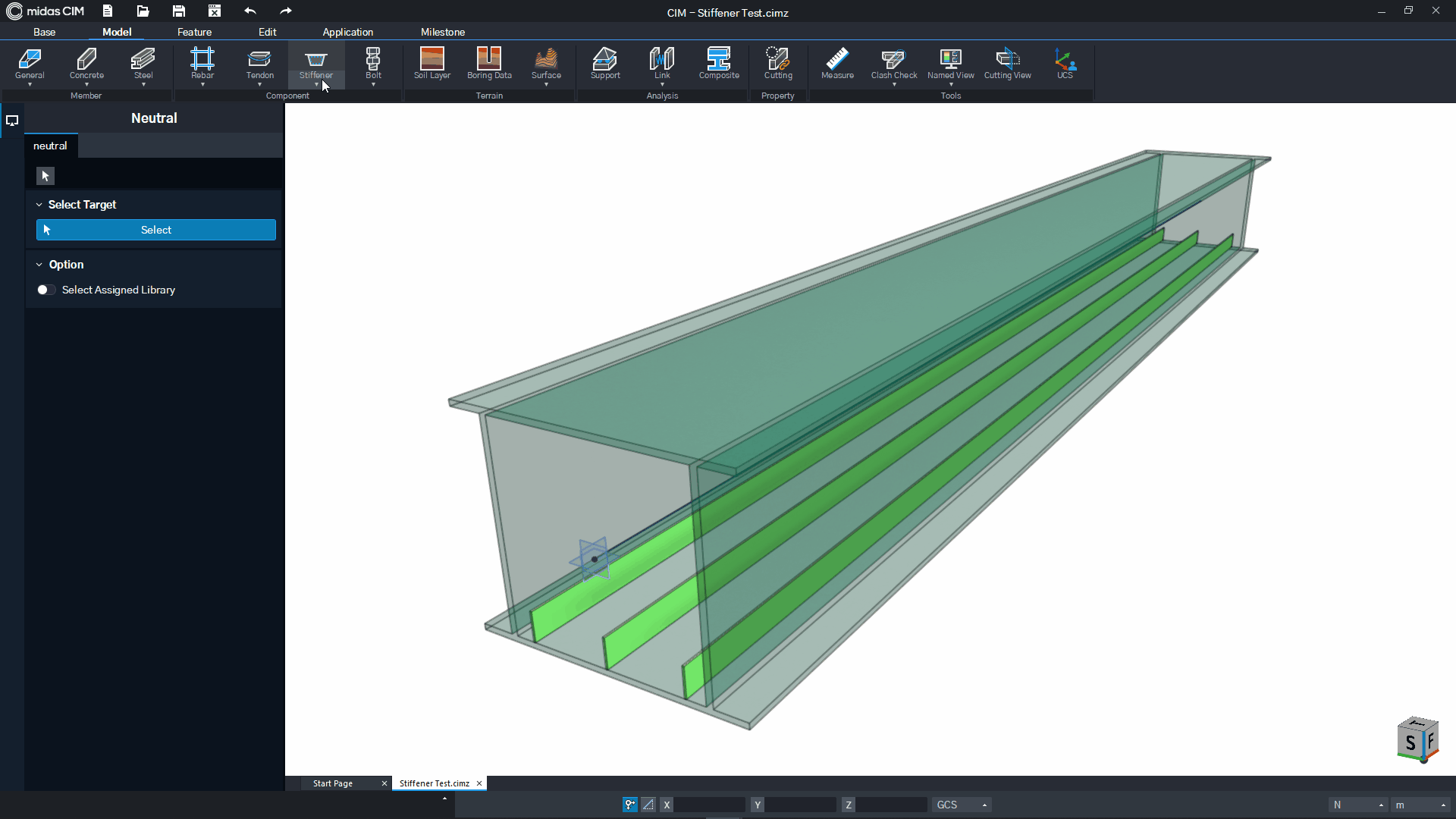Screen dimensions: 1456x819
Task: Click the UCS coordinate tool
Action: [1065, 64]
